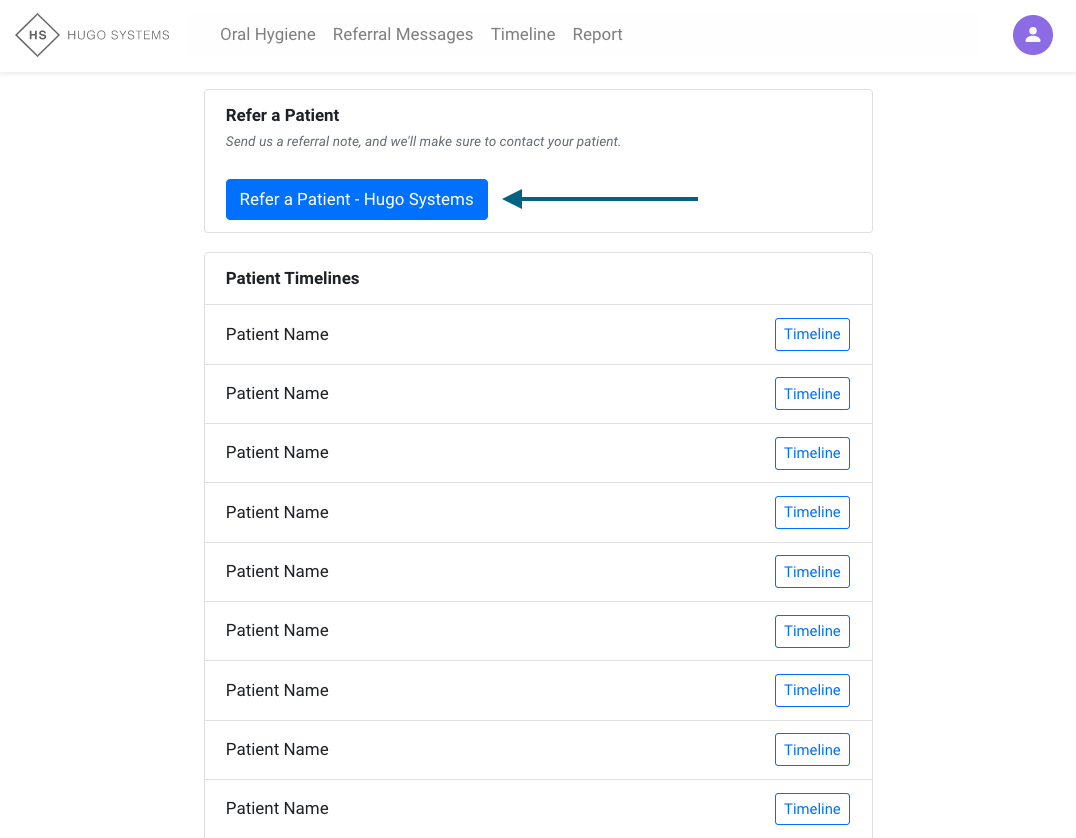The image size is (1076, 838).
Task: Select Timeline in the top navigation
Action: coord(523,35)
